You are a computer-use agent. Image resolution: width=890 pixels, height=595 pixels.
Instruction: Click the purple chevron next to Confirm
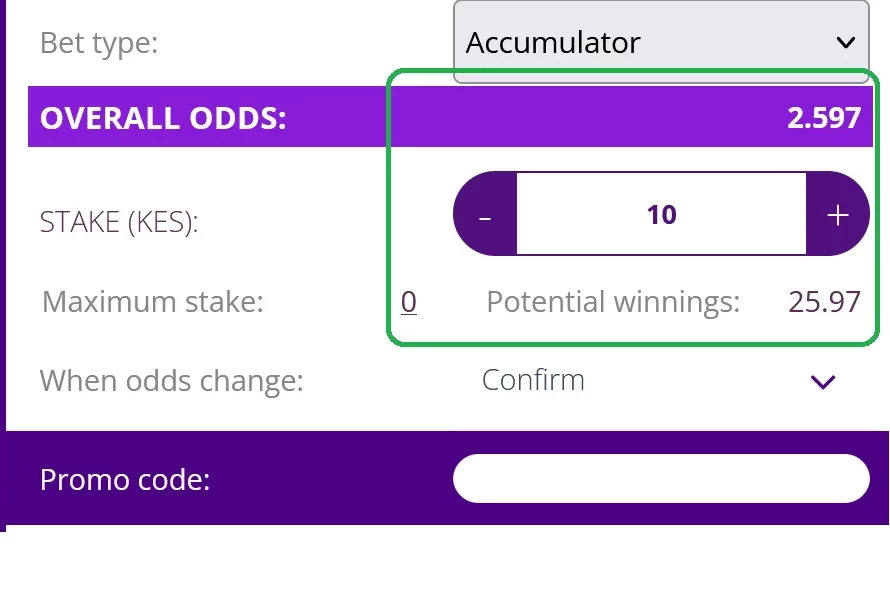823,382
